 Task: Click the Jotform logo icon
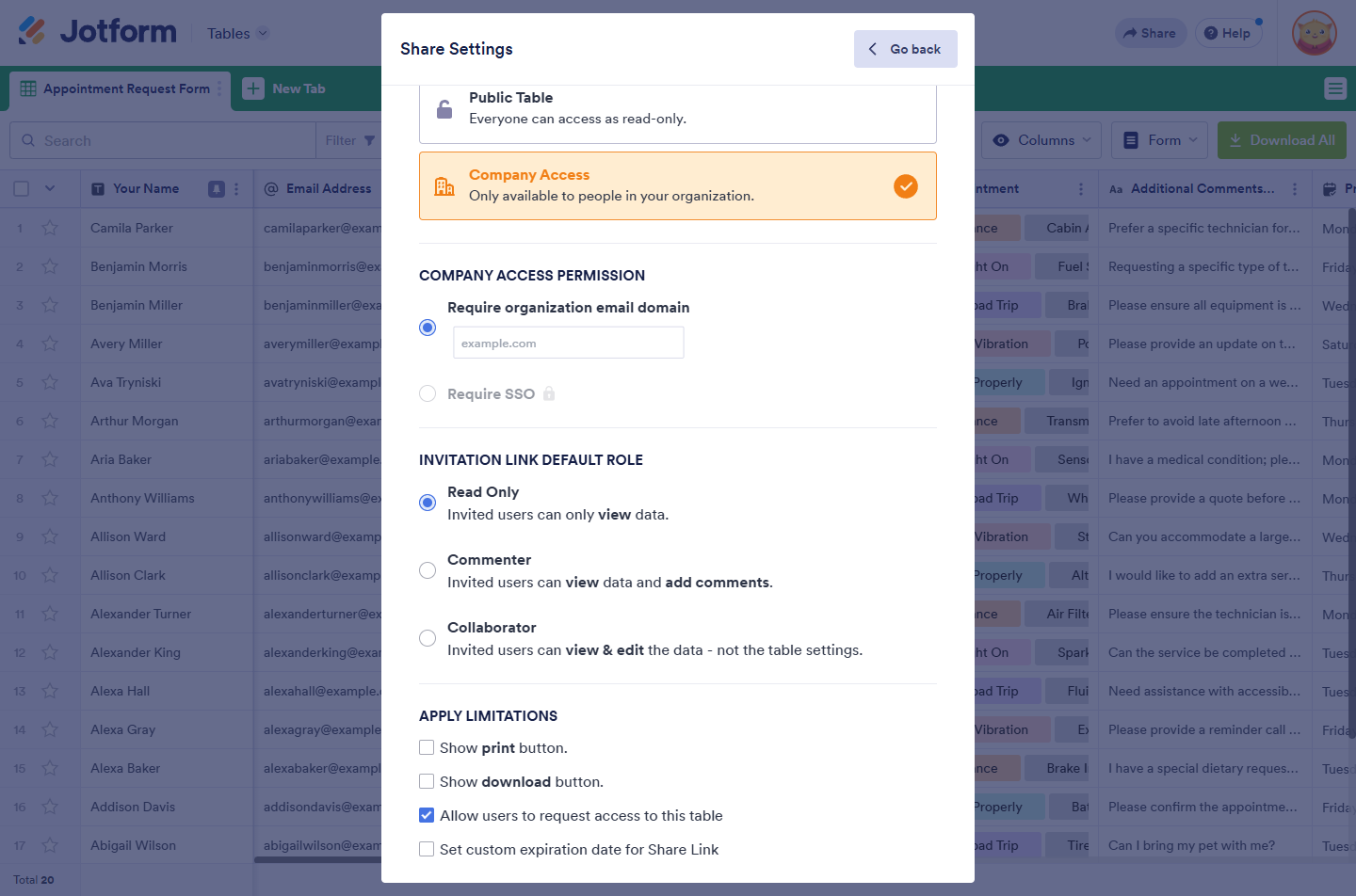(32, 32)
